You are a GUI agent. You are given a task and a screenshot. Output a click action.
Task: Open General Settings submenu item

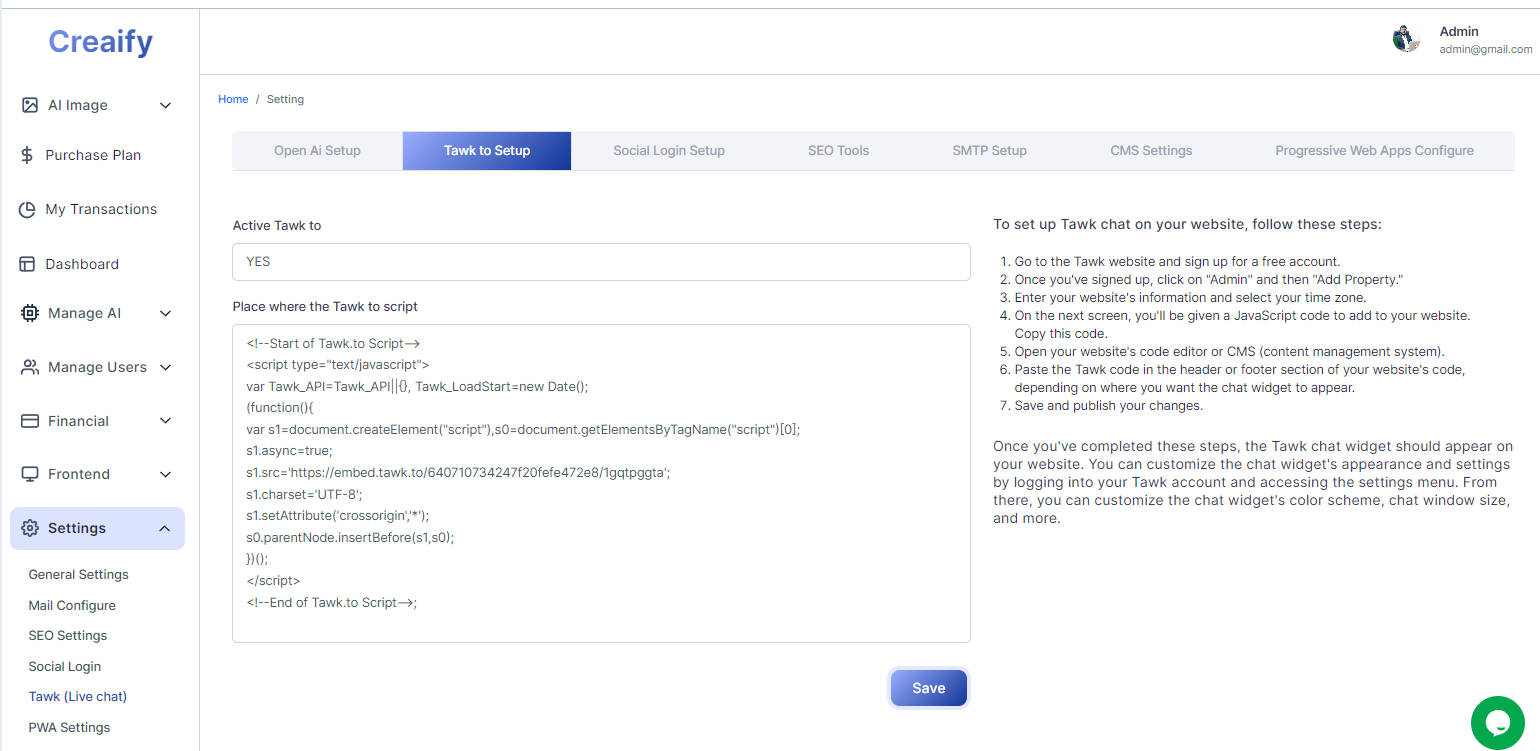tap(78, 575)
